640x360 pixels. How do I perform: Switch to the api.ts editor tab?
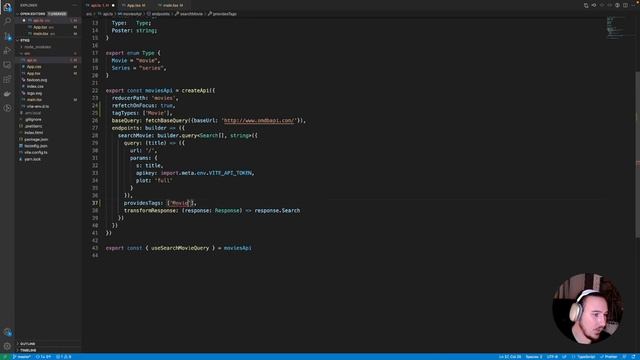pos(100,5)
